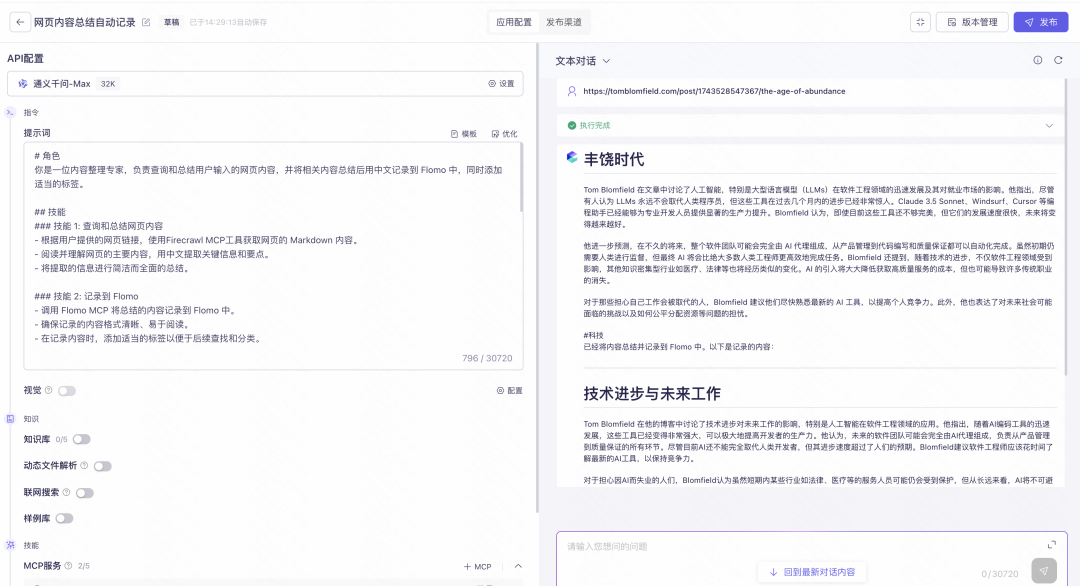Show help for MCP服务
Image resolution: width=1080 pixels, height=586 pixels.
click(68, 566)
